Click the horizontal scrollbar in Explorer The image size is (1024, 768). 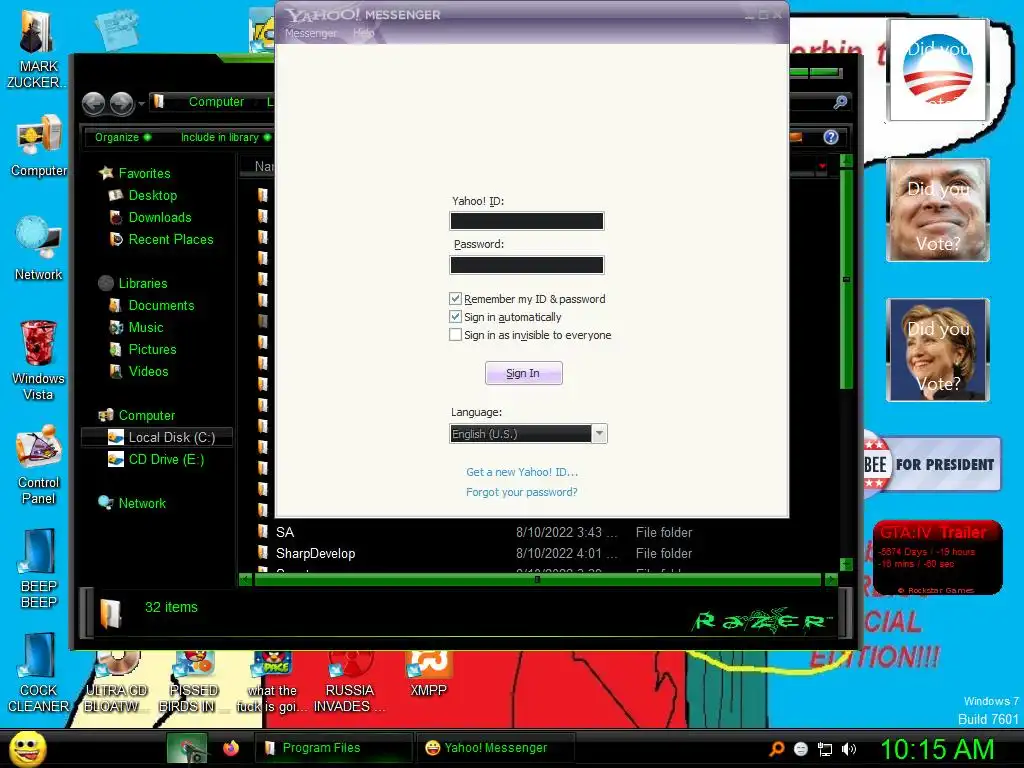tap(537, 579)
